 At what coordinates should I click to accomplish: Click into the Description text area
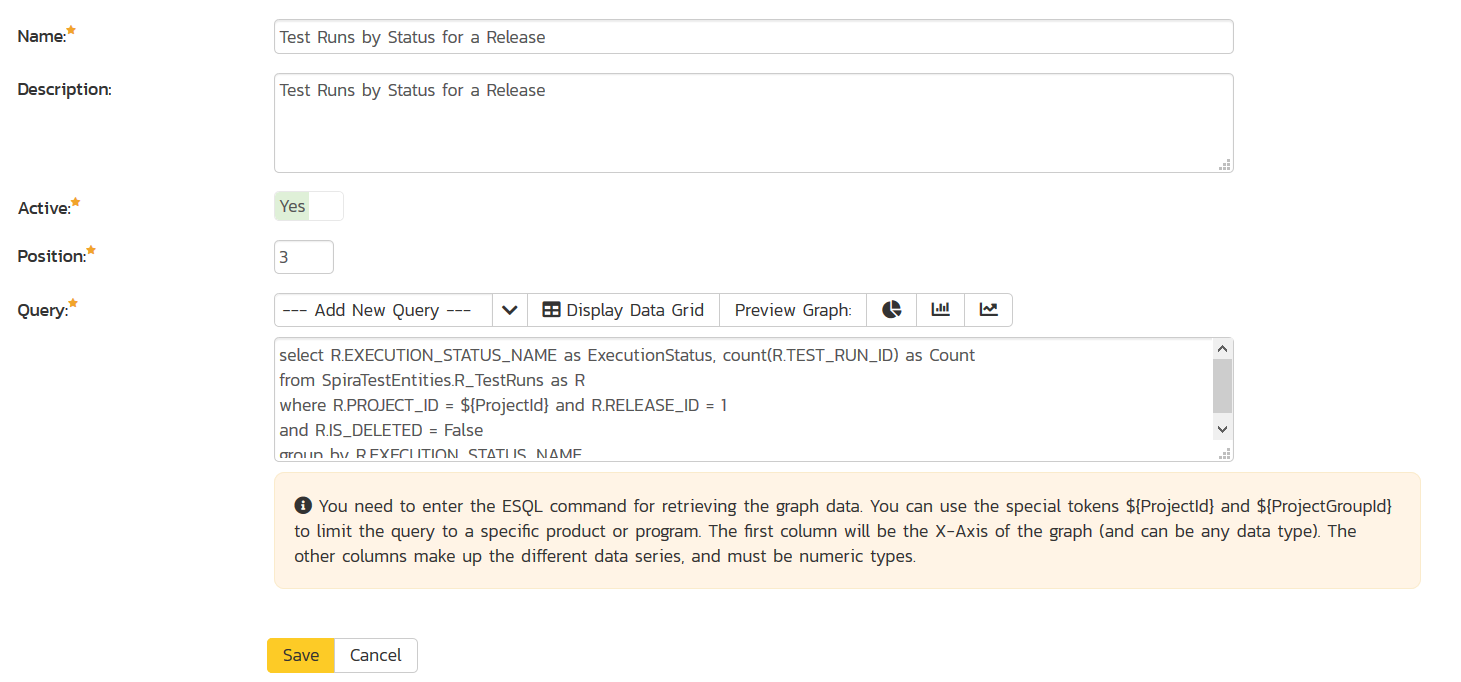752,123
